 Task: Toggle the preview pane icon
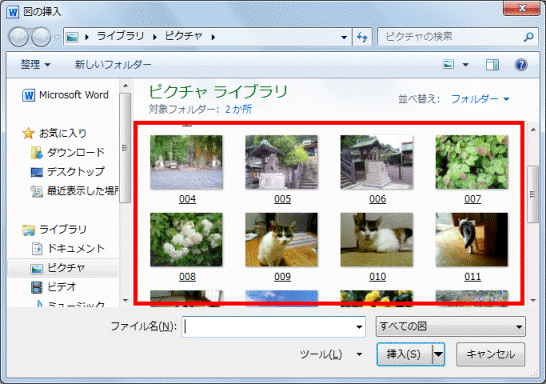click(x=492, y=64)
